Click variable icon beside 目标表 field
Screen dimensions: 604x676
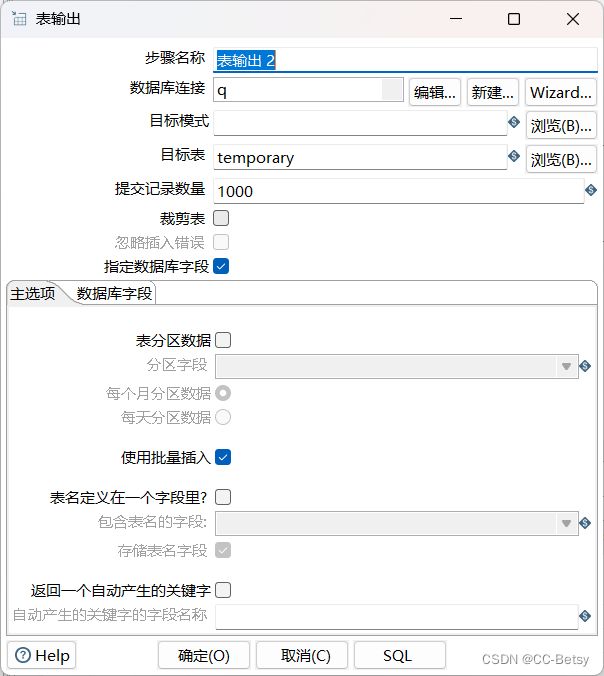tap(513, 156)
